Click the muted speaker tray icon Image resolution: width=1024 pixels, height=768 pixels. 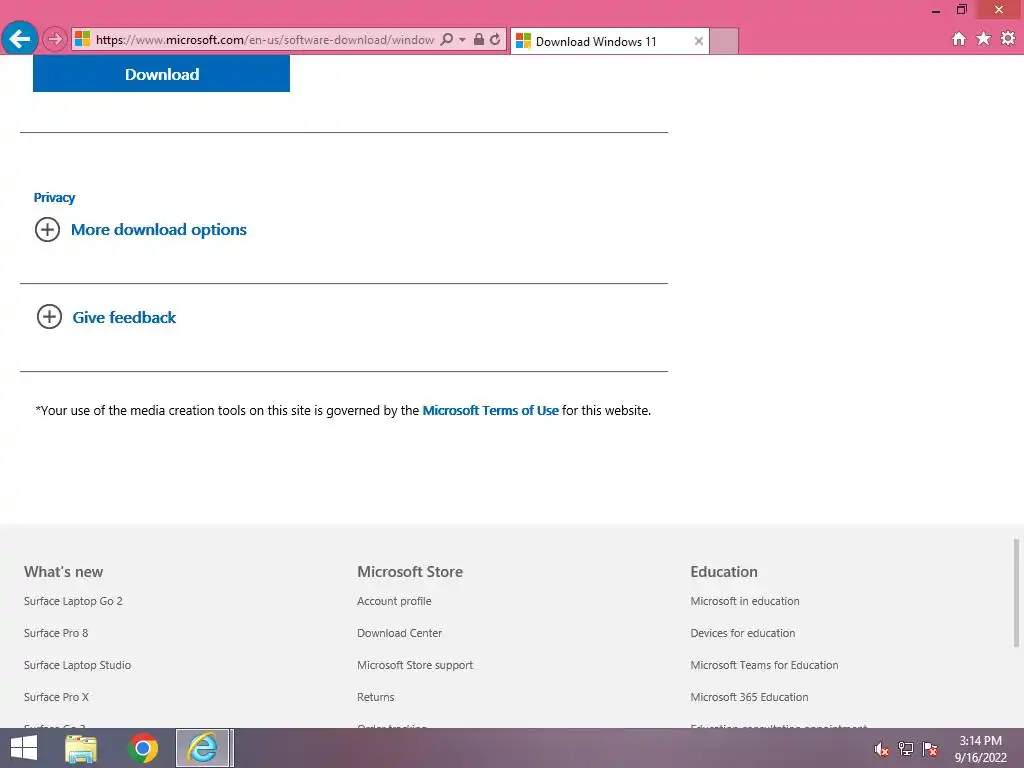882,749
